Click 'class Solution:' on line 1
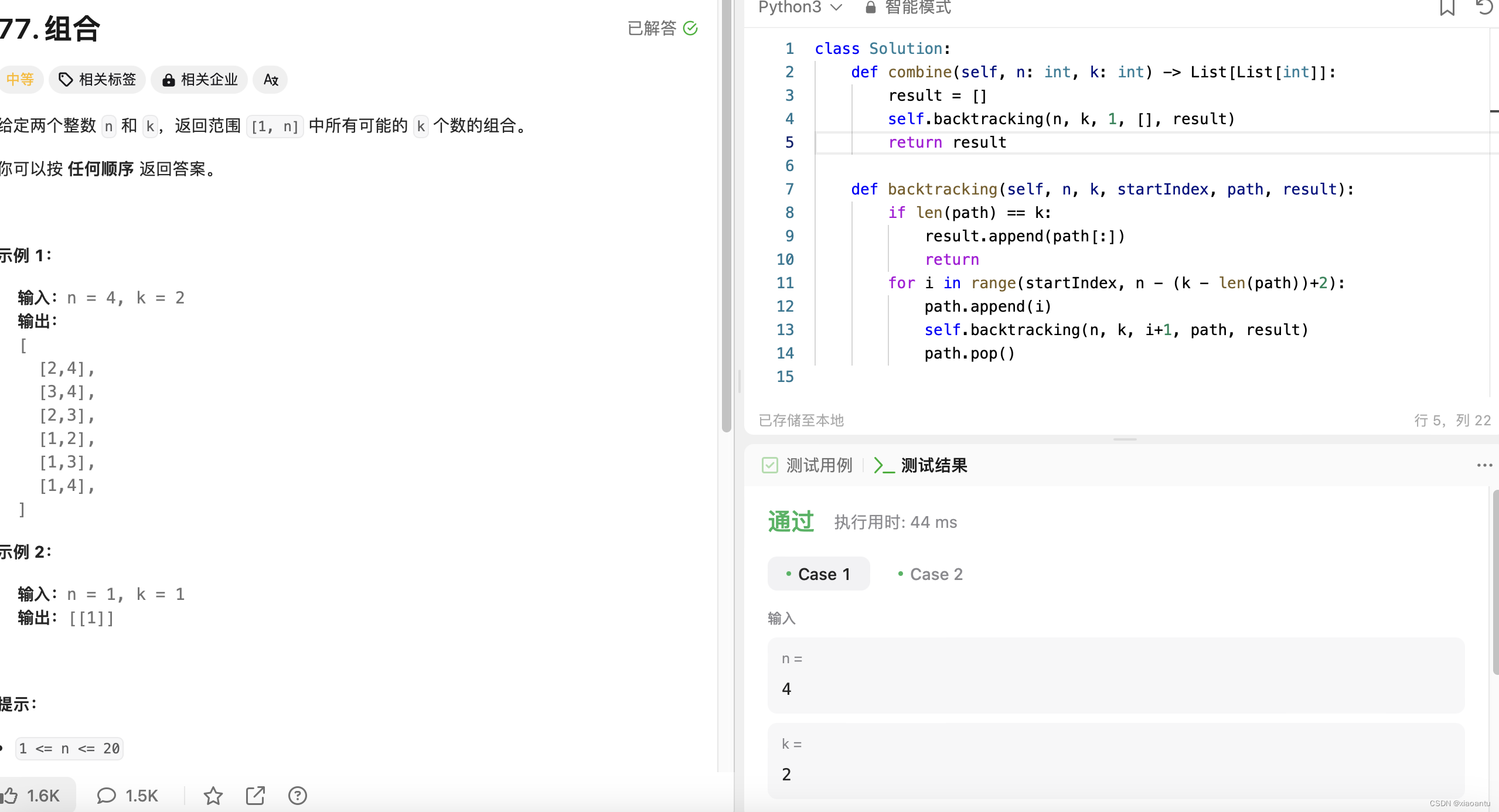 [882, 49]
